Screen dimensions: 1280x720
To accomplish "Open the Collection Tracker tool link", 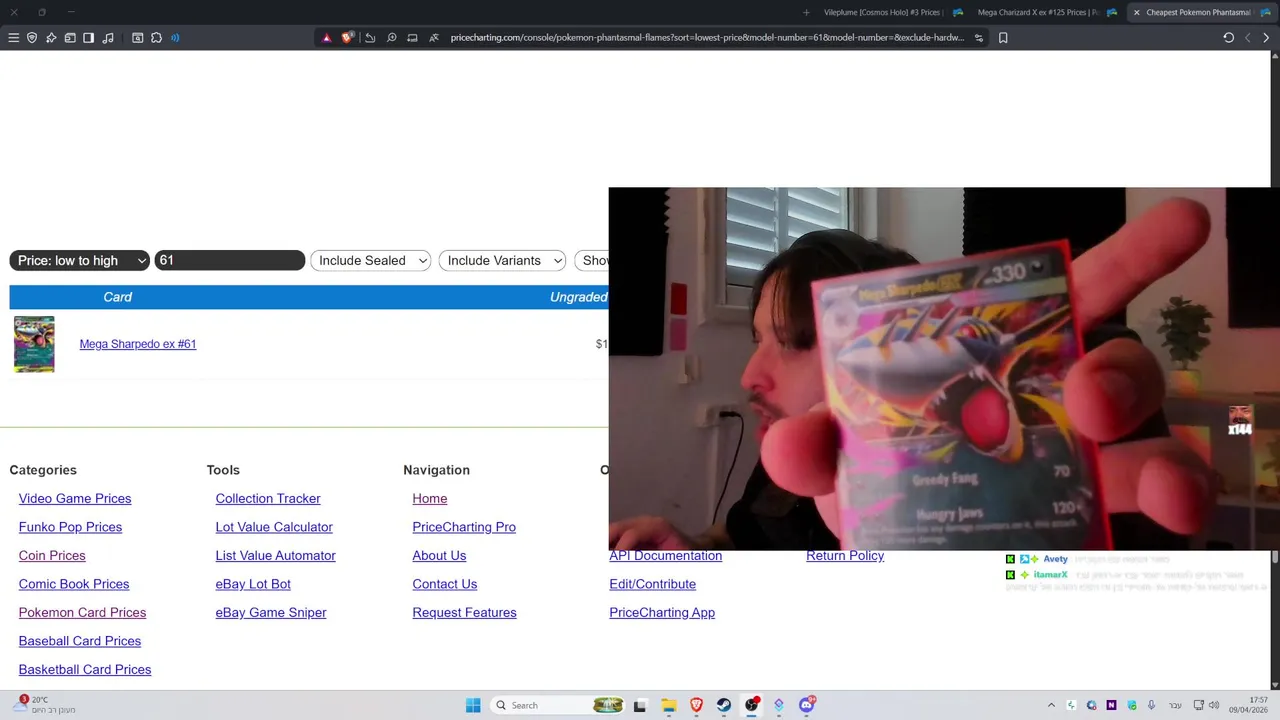I will [268, 498].
